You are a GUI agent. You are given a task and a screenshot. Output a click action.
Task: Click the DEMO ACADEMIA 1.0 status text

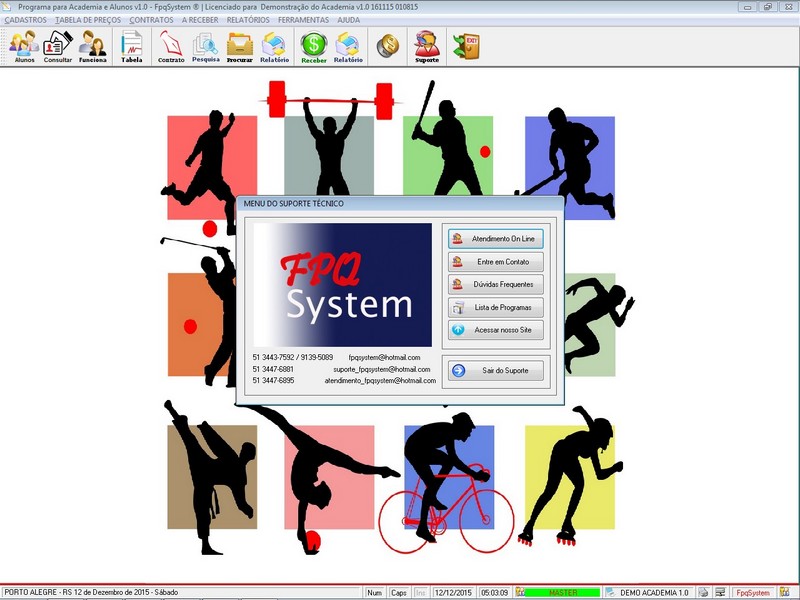tap(654, 593)
